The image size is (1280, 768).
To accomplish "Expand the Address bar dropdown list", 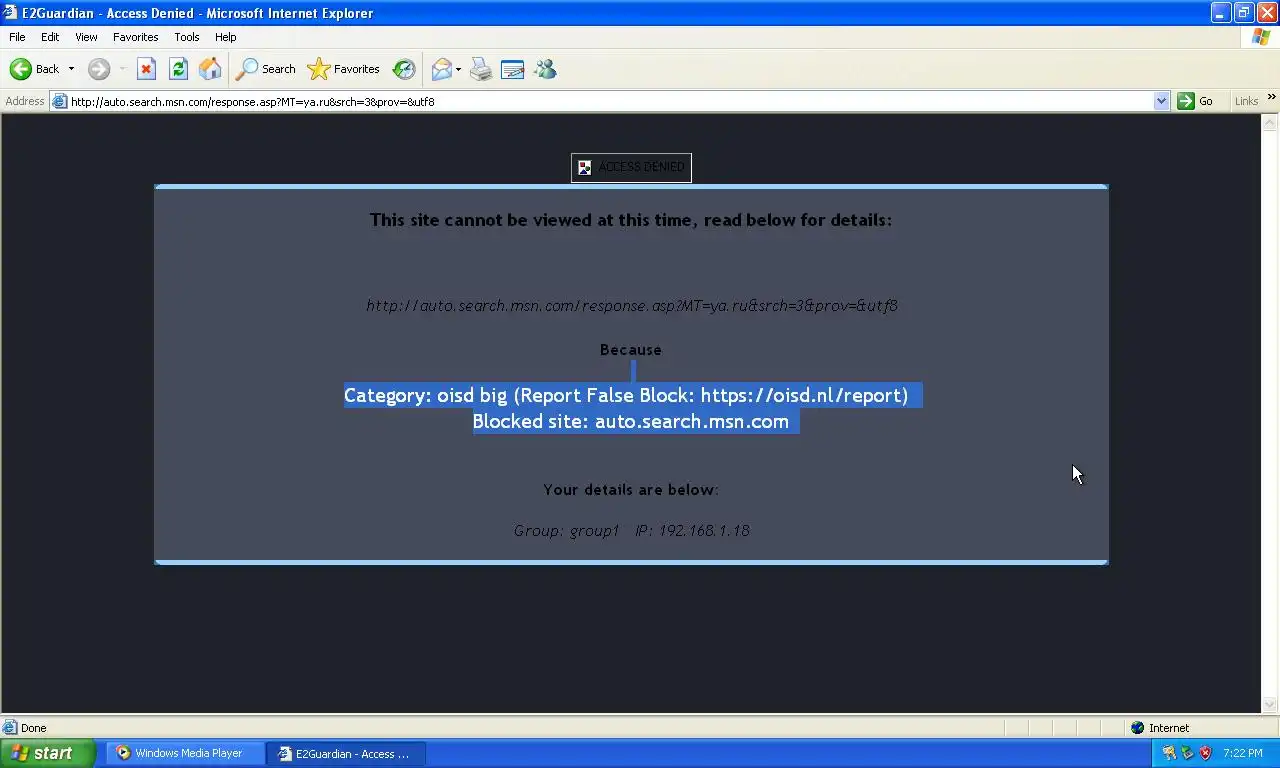I will [x=1161, y=101].
